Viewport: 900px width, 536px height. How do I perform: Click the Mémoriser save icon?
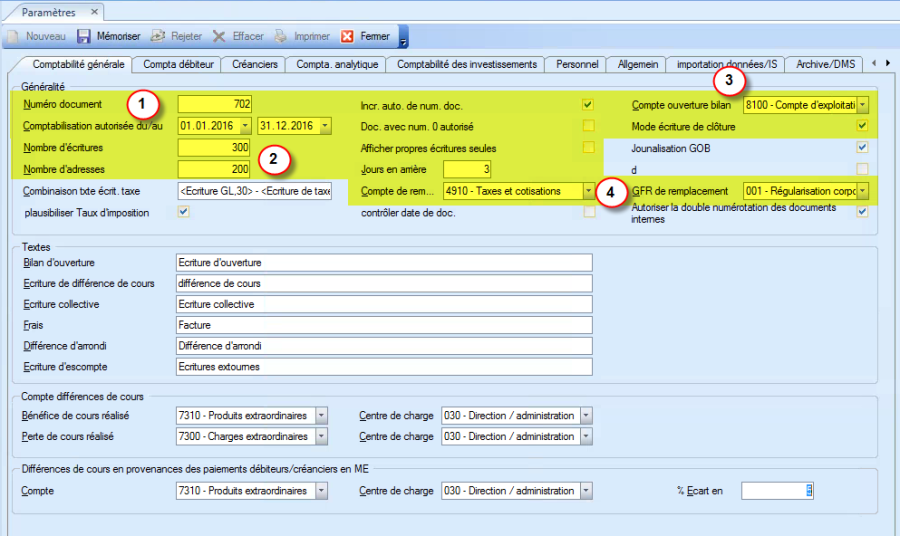tap(84, 36)
